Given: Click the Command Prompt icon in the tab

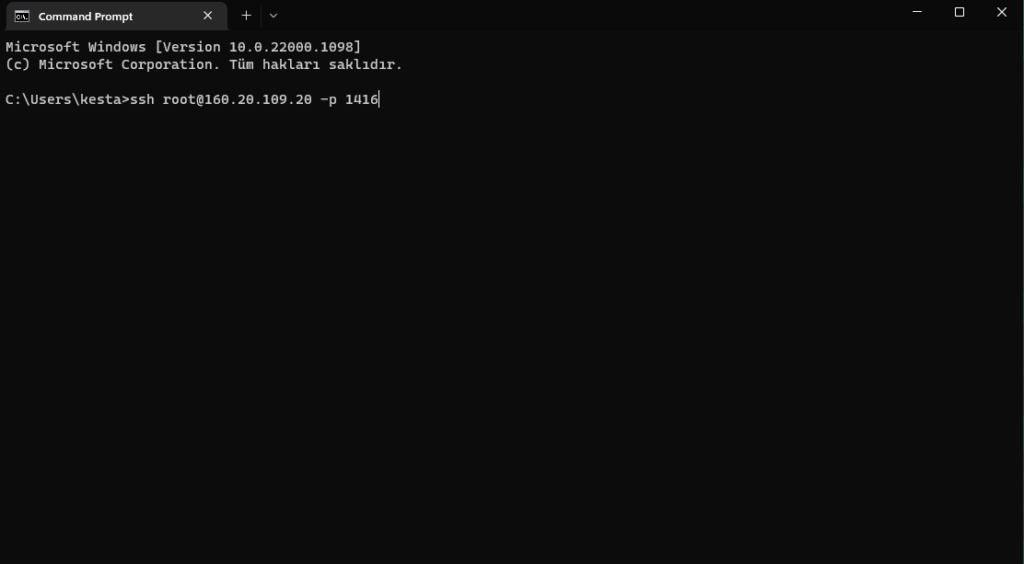Looking at the screenshot, I should pos(22,16).
